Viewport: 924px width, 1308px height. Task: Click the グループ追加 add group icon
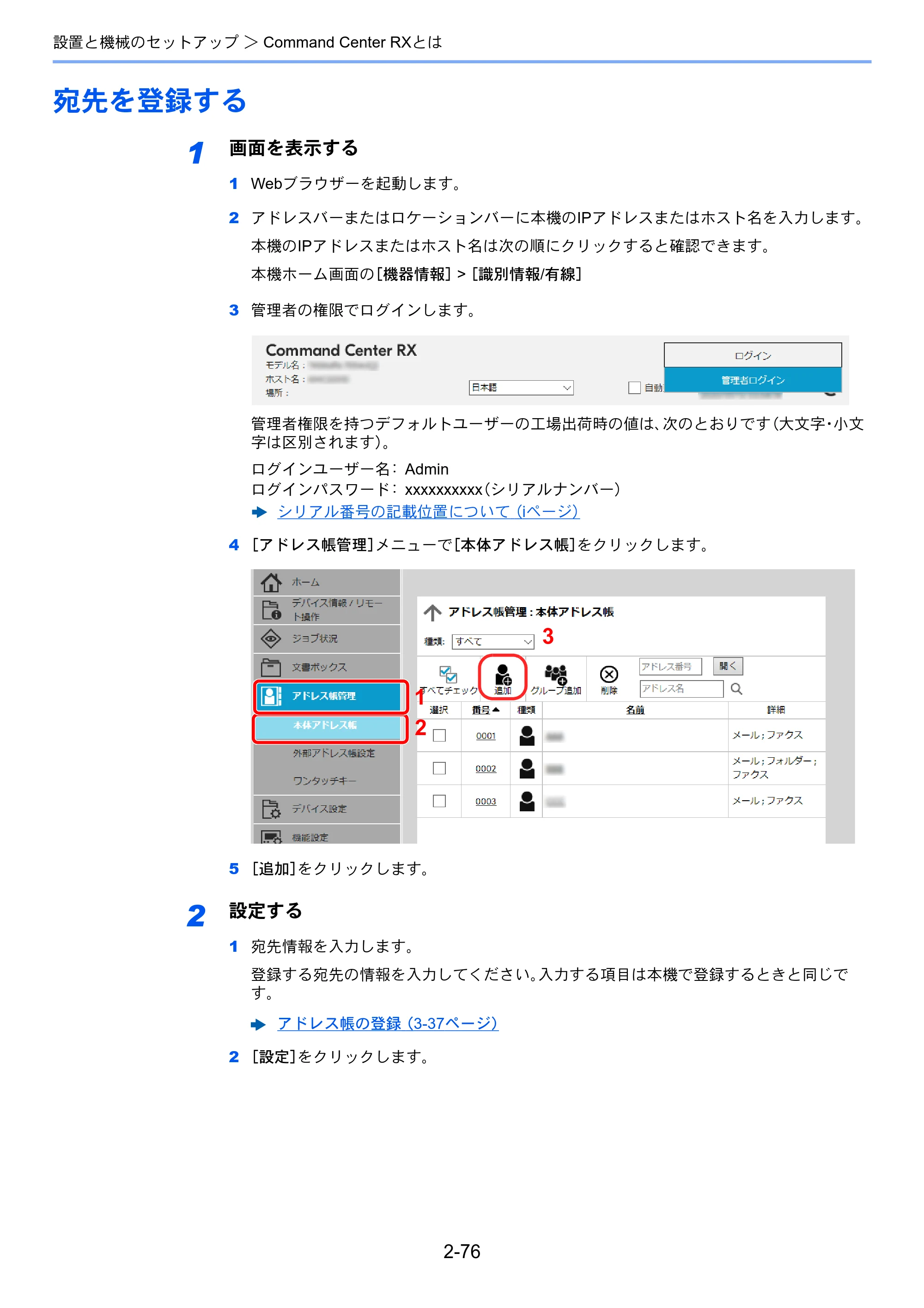point(556,675)
